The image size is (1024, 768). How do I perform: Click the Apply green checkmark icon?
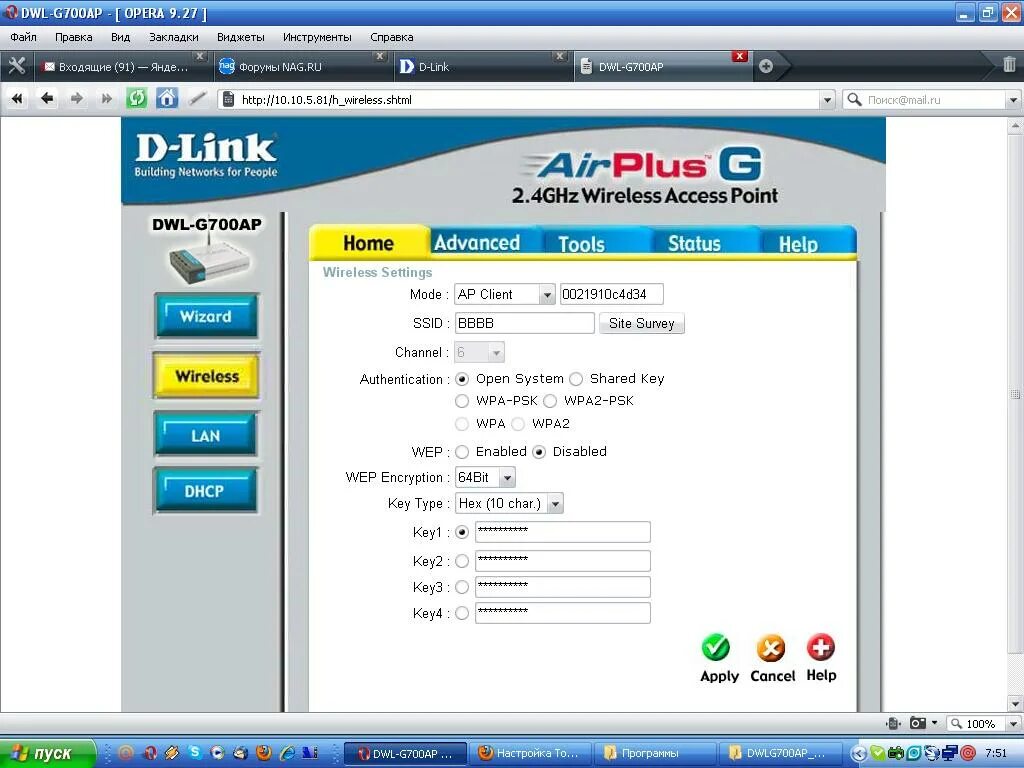coord(716,647)
